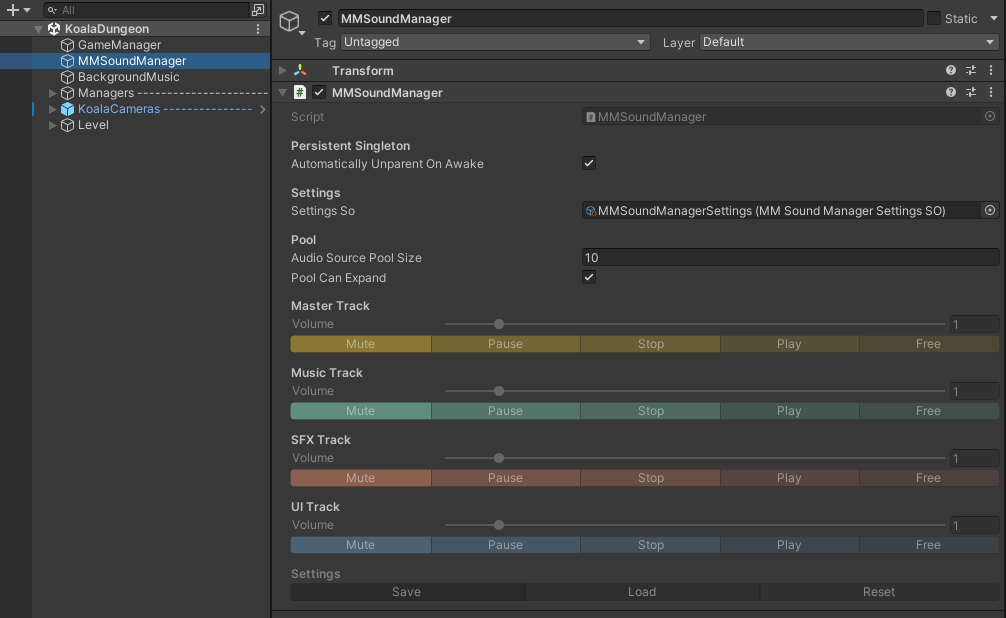Click the Save settings button

tap(407, 592)
